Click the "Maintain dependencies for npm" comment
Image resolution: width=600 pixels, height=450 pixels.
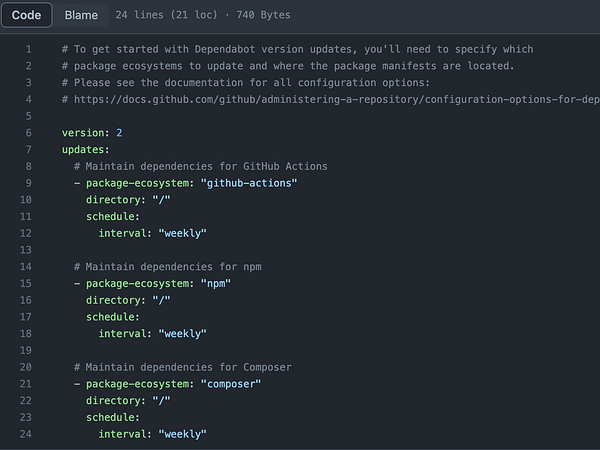(x=170, y=266)
